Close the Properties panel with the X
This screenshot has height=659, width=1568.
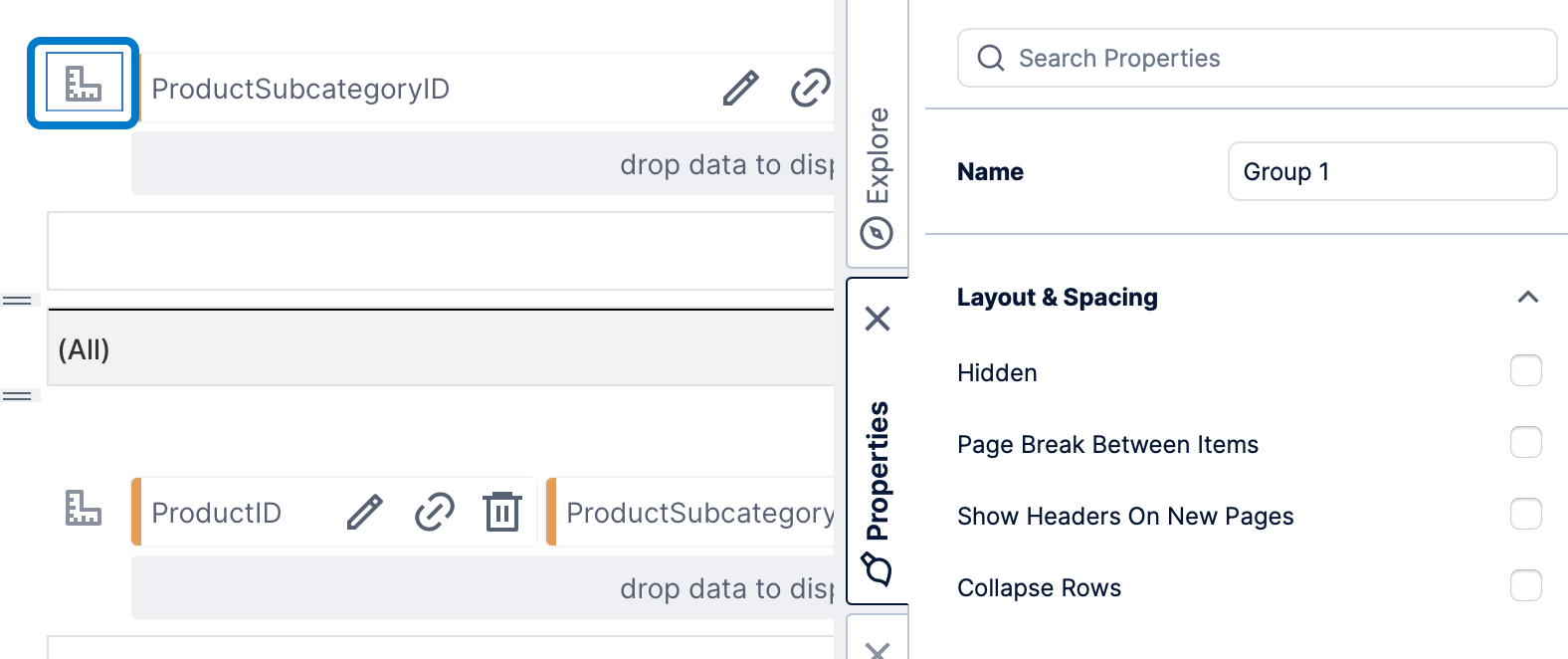878,319
